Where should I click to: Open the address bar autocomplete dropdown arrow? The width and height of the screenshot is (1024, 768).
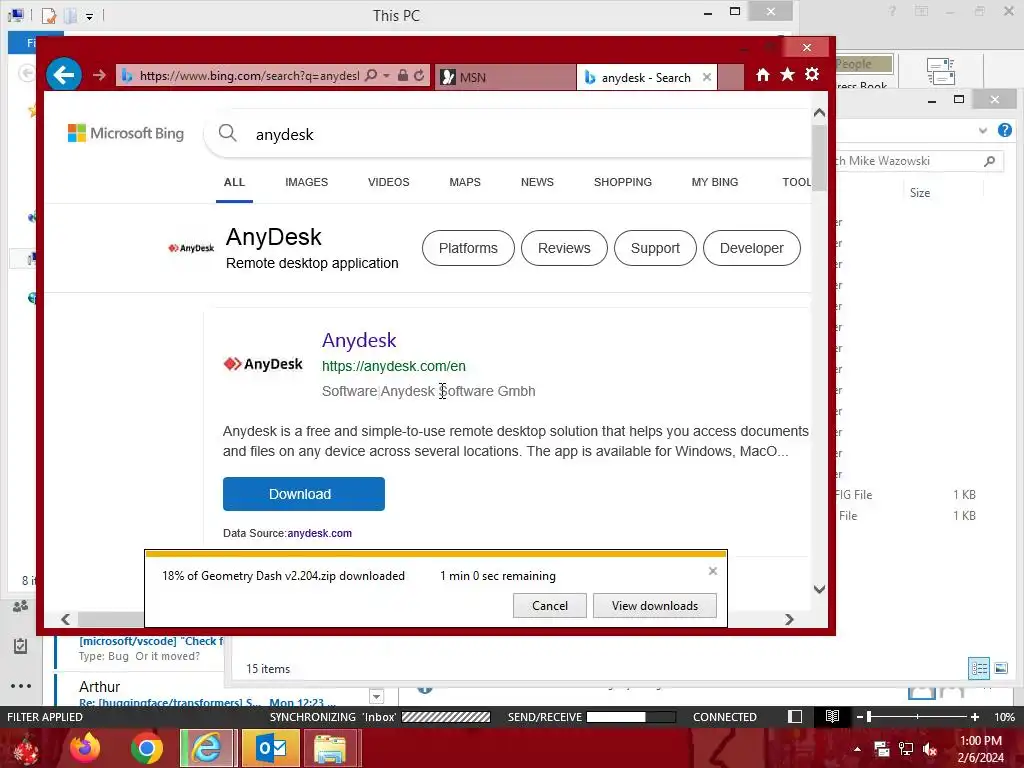point(387,76)
